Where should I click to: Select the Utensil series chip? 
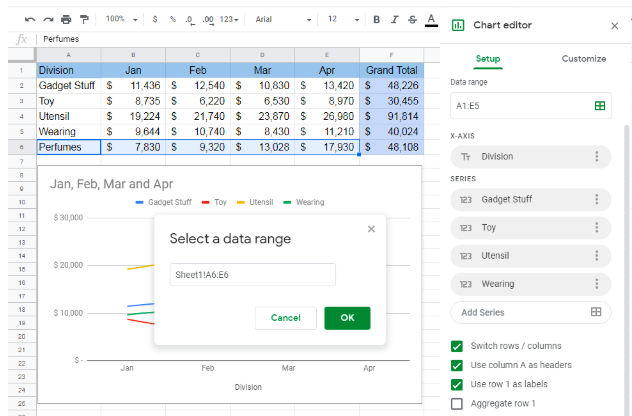tap(530, 256)
